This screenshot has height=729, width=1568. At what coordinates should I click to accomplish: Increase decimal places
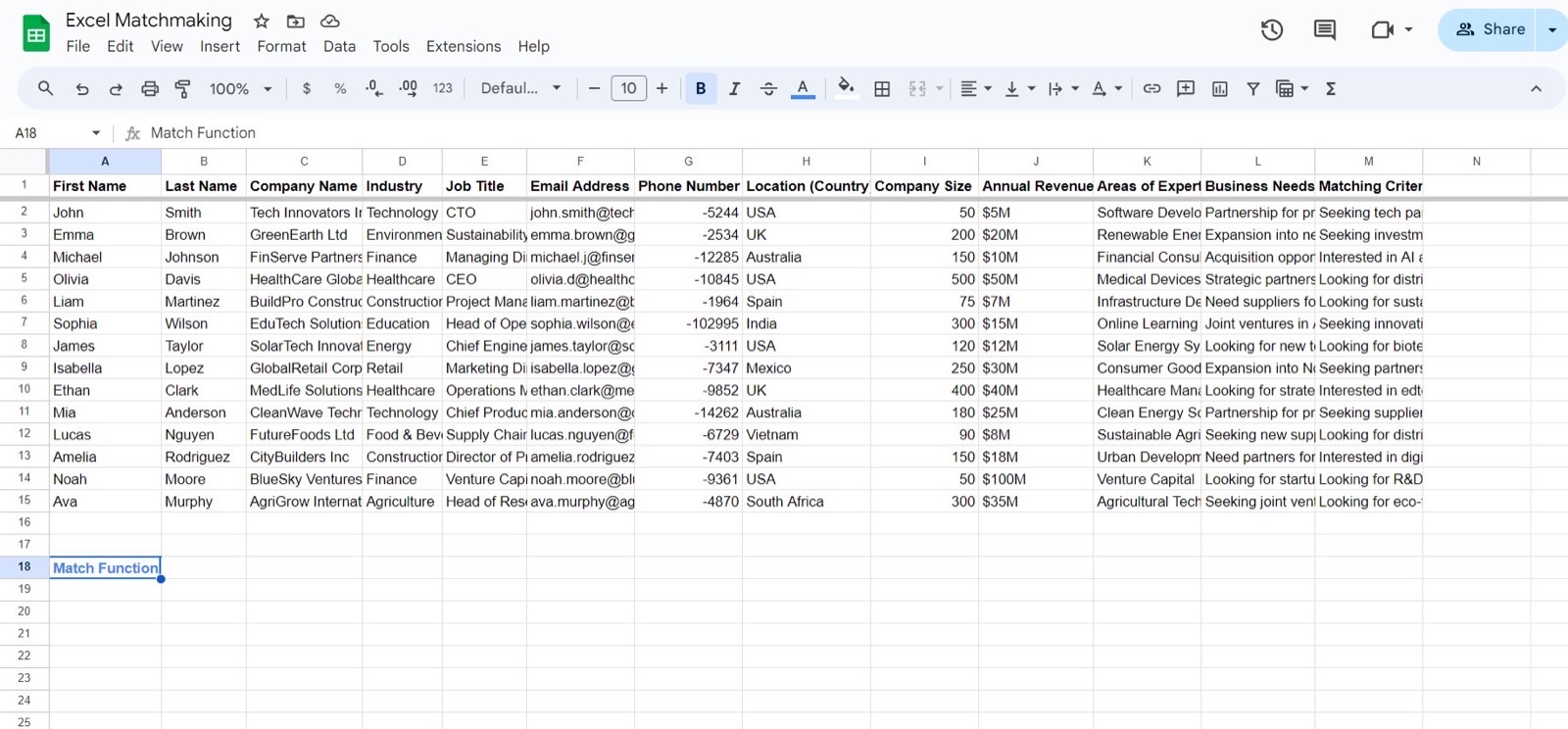pyautogui.click(x=408, y=88)
